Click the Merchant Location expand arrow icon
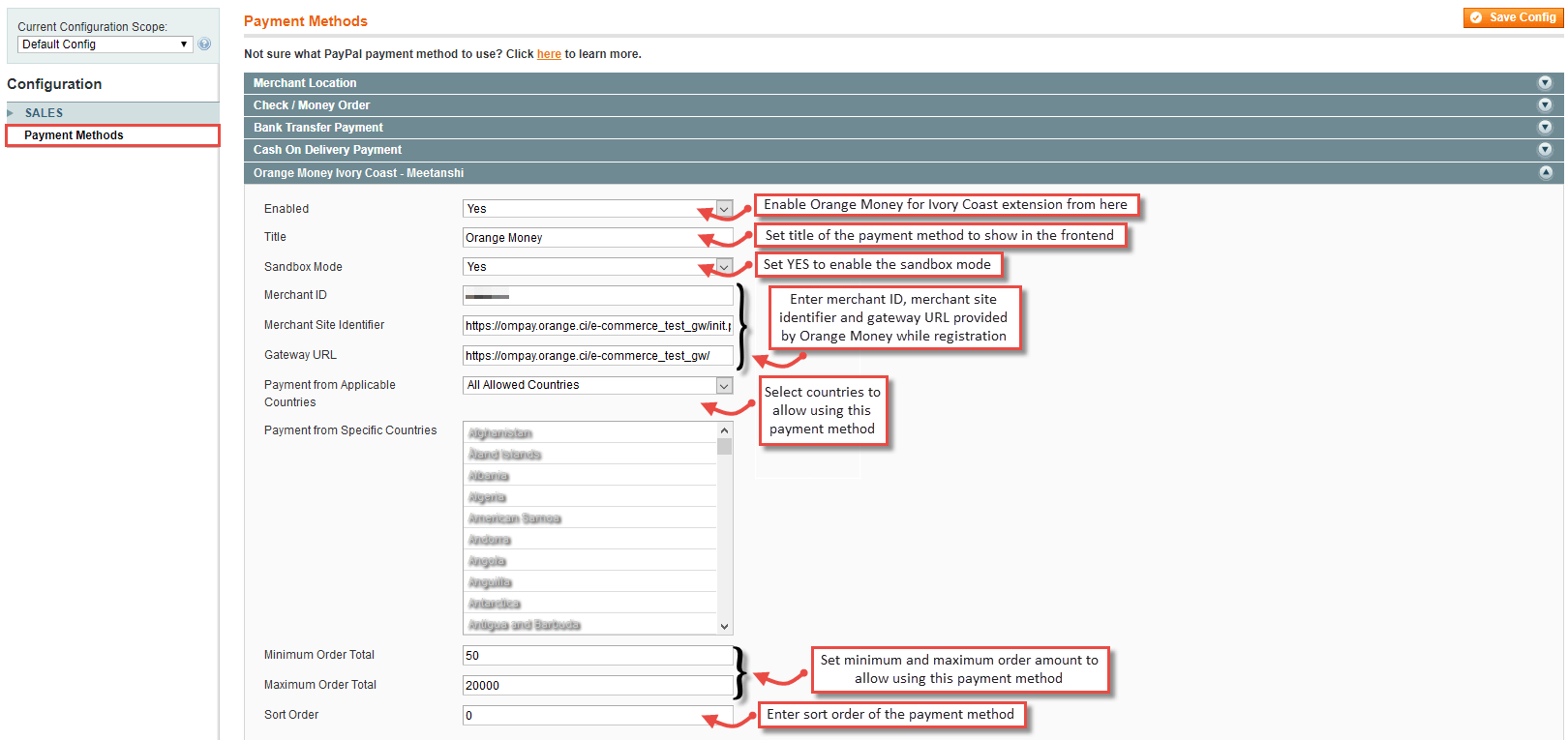This screenshot has height=740, width=1568. coord(1545,83)
